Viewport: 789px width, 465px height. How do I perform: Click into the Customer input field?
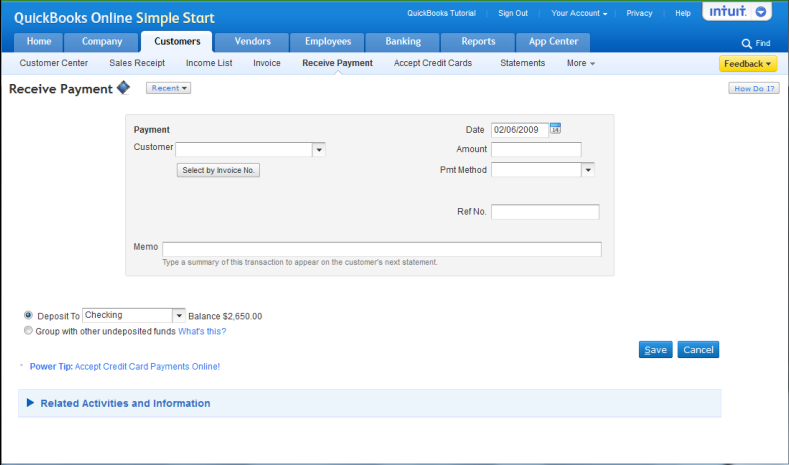click(244, 150)
